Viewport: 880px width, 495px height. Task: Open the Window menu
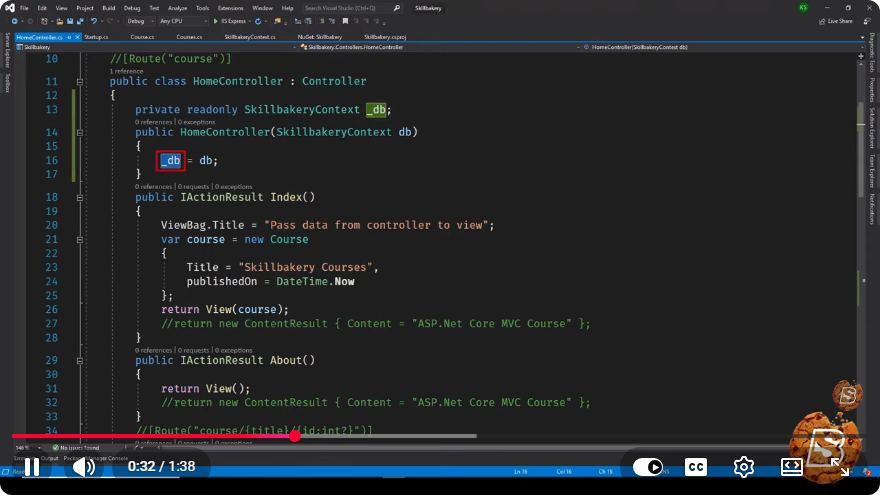click(x=262, y=8)
